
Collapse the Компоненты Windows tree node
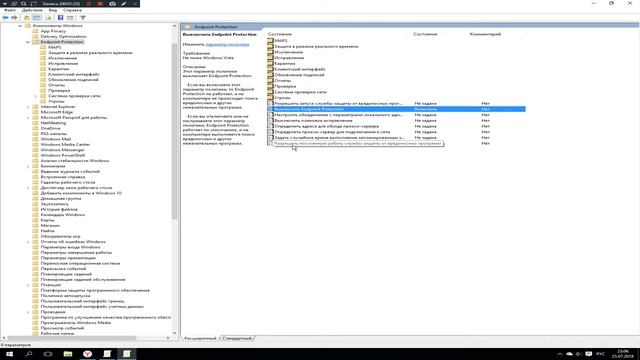20,26
